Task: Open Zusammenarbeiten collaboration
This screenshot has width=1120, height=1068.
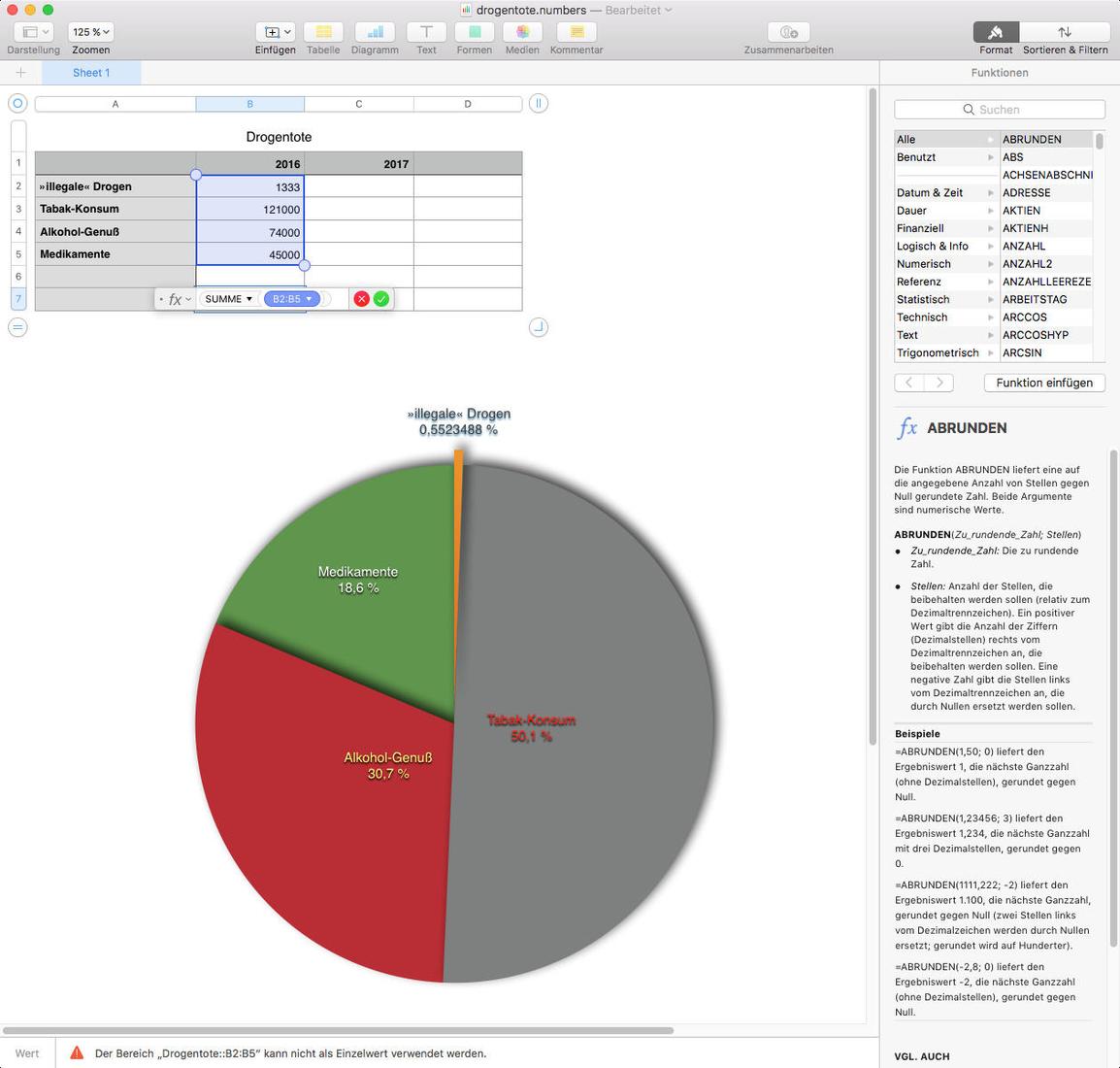Action: coord(789,32)
